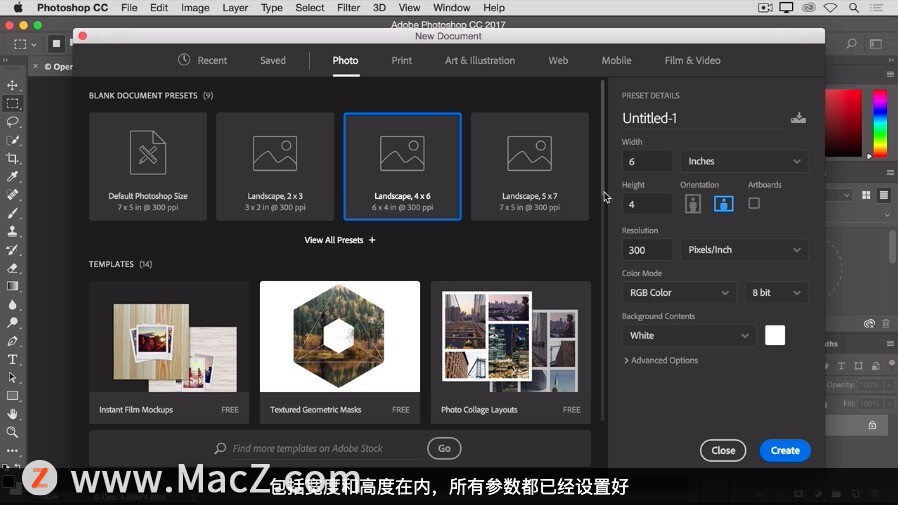Select the Quick Selection tool
The image size is (898, 505).
(12, 140)
